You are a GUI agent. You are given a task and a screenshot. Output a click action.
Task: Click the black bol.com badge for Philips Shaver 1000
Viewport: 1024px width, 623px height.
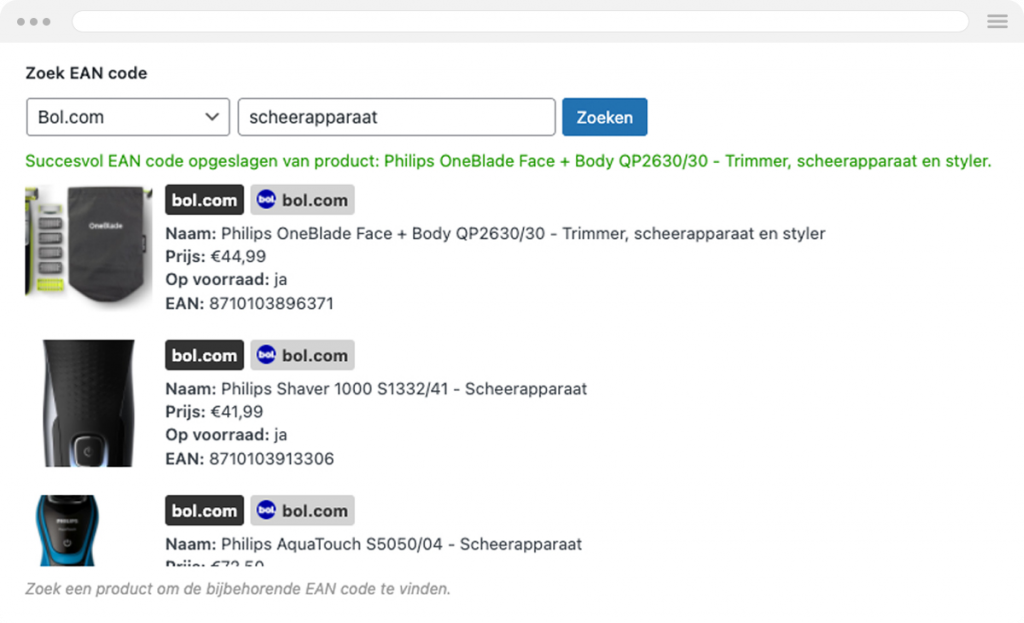(x=204, y=355)
